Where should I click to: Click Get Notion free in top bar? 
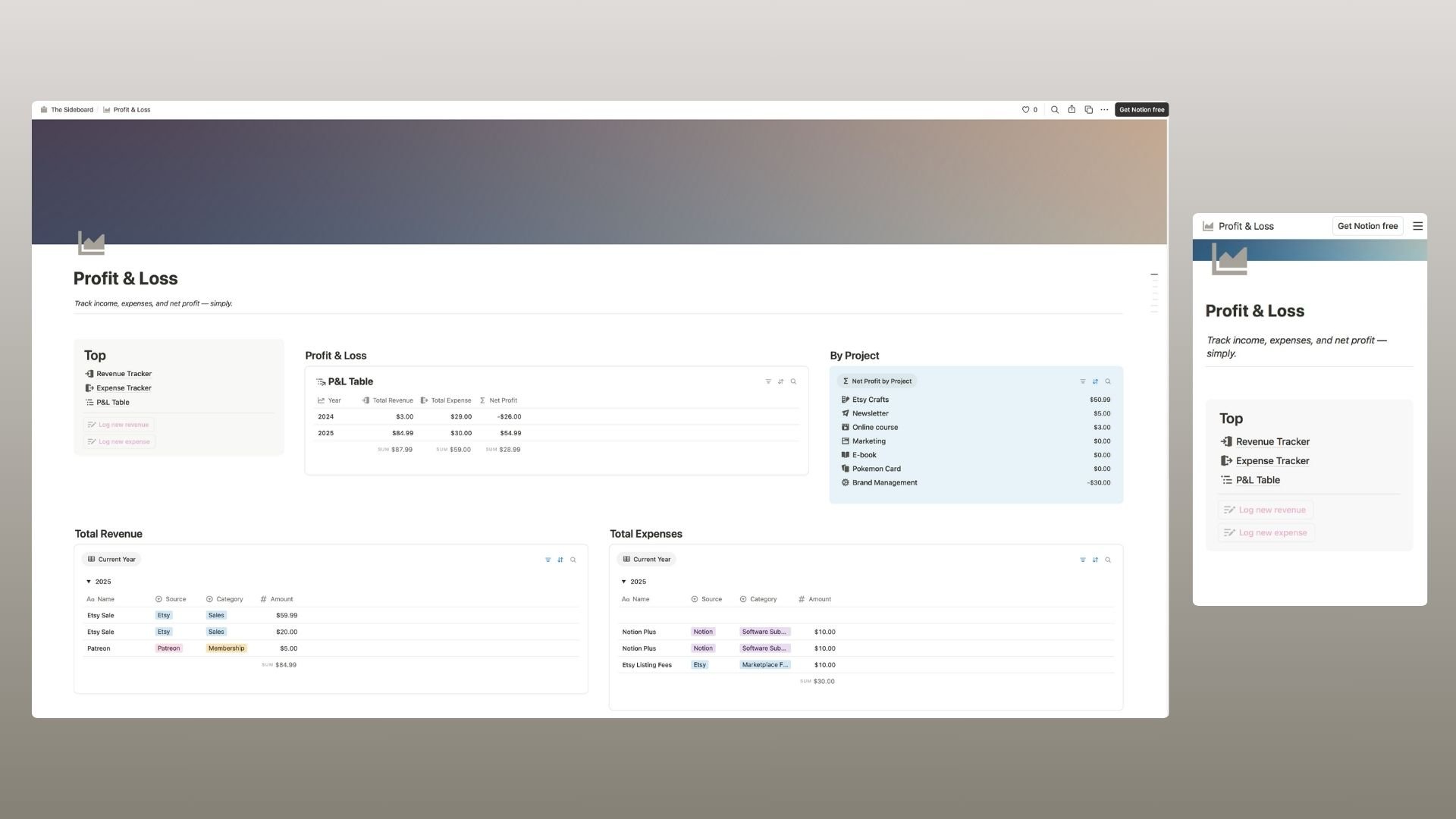[x=1141, y=110]
